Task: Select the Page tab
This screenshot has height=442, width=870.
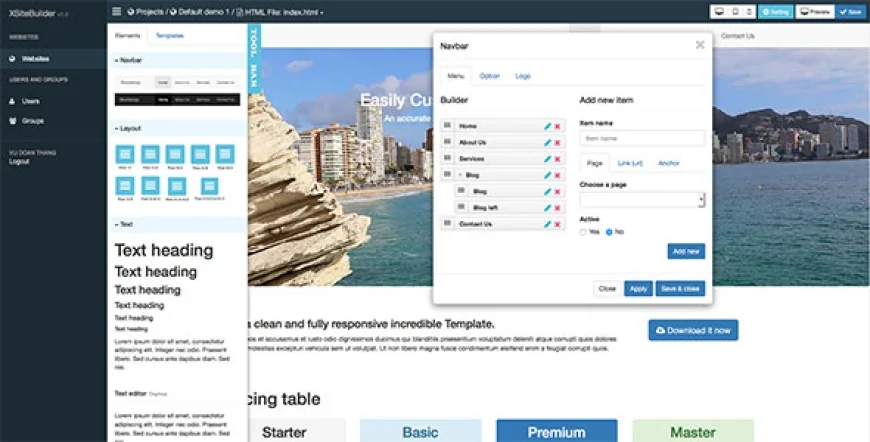Action: tap(594, 163)
